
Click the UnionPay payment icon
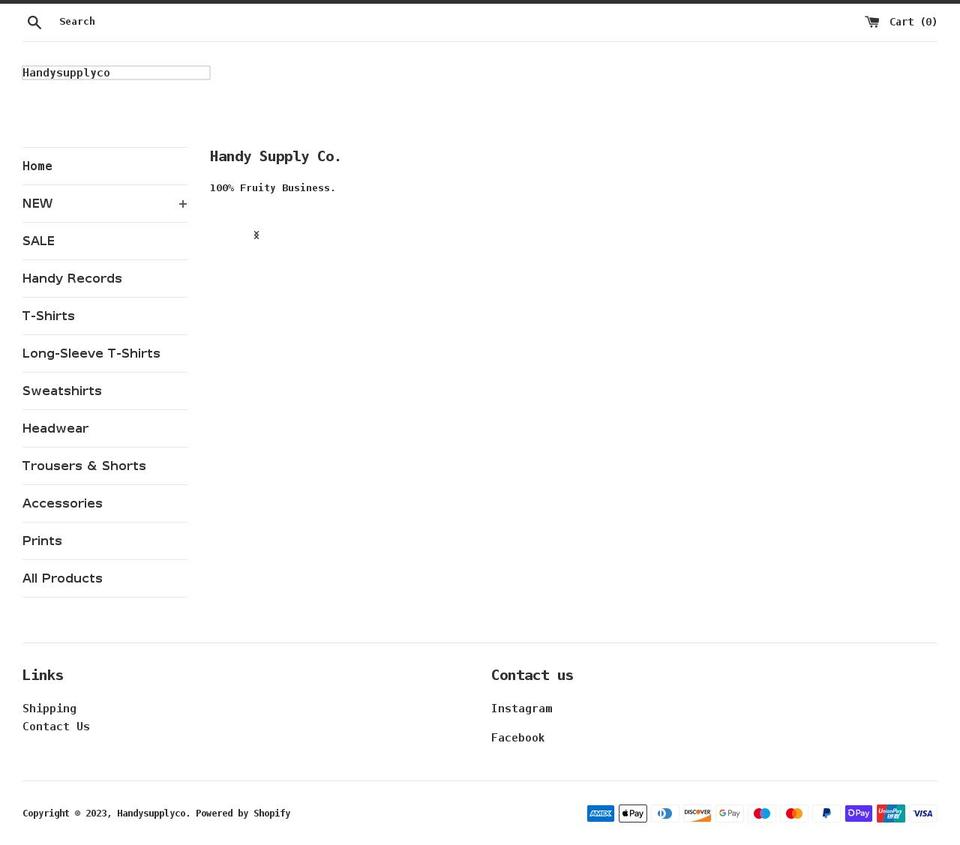click(890, 813)
